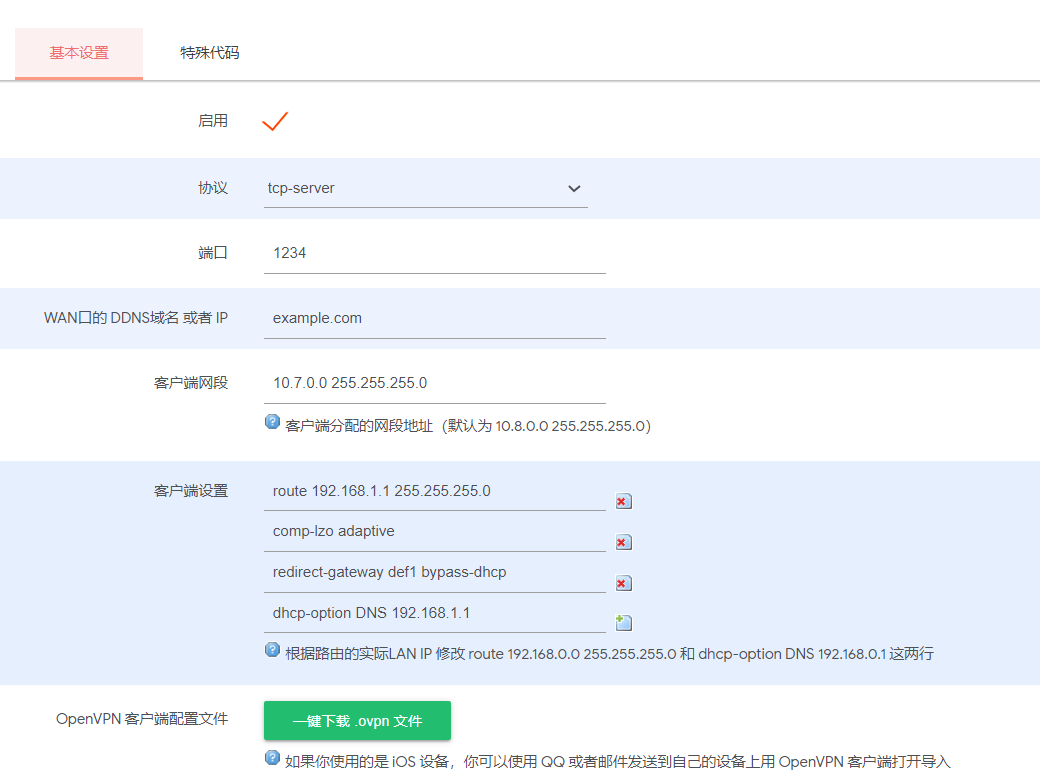Delete the redirect-gateway def1 bypass-dhcp entry
The image size is (1040, 783).
click(x=623, y=583)
